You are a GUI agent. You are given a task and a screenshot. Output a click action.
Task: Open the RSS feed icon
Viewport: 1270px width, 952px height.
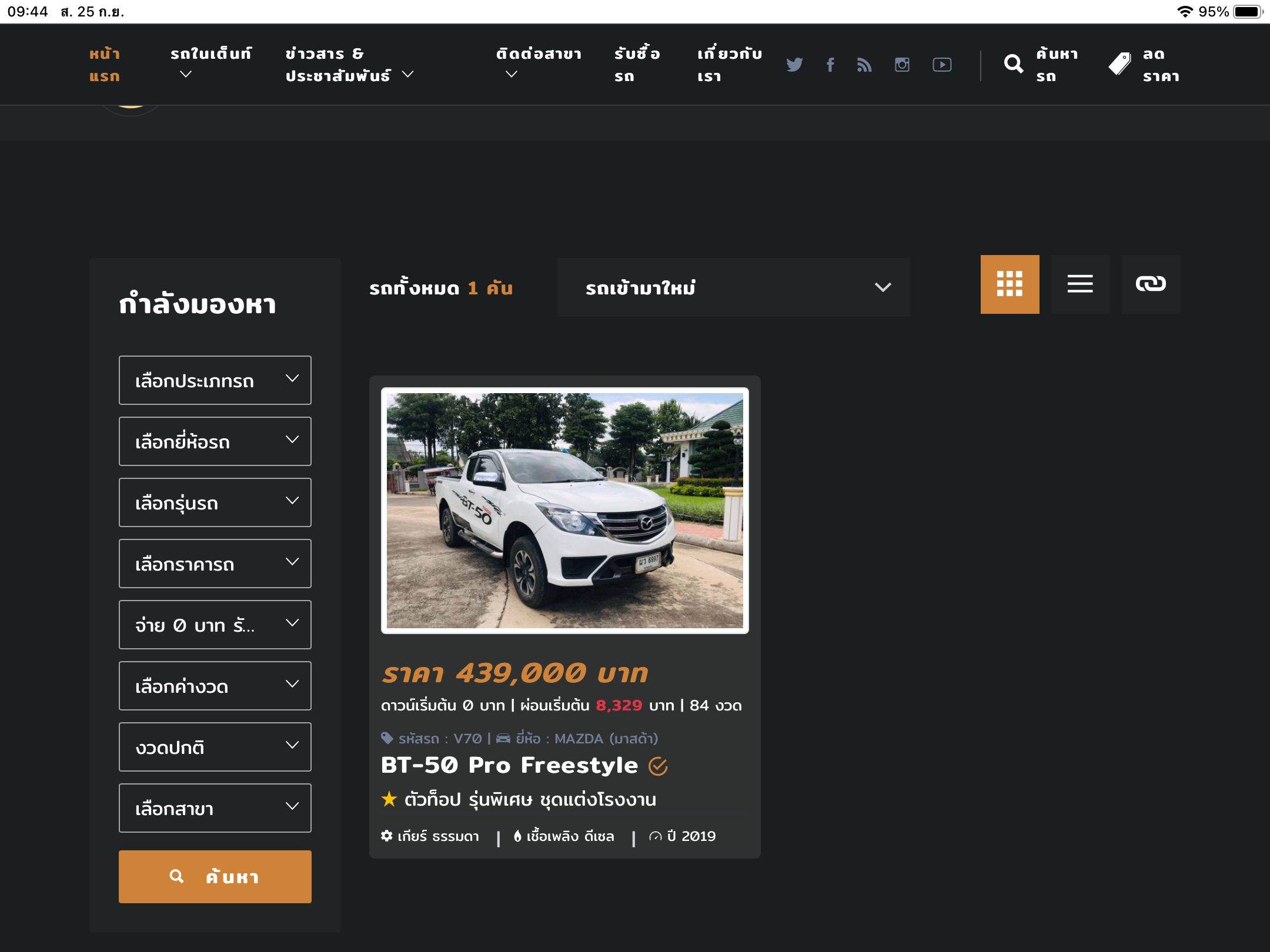864,65
